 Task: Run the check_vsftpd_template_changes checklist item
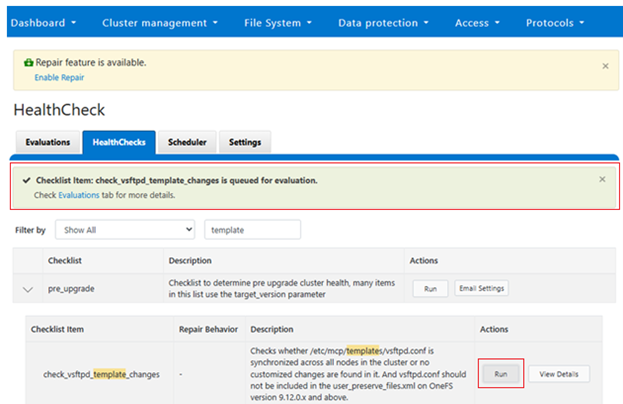(x=500, y=374)
